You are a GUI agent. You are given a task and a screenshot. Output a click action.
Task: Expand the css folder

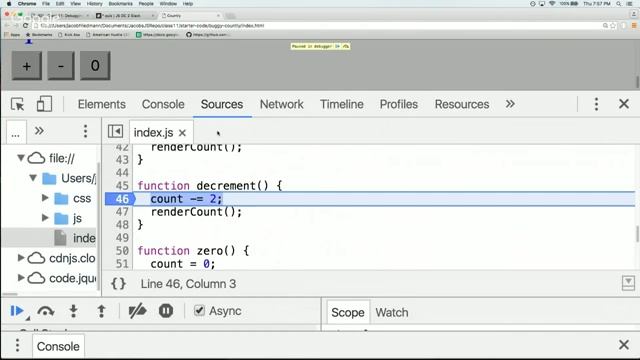[x=45, y=198]
